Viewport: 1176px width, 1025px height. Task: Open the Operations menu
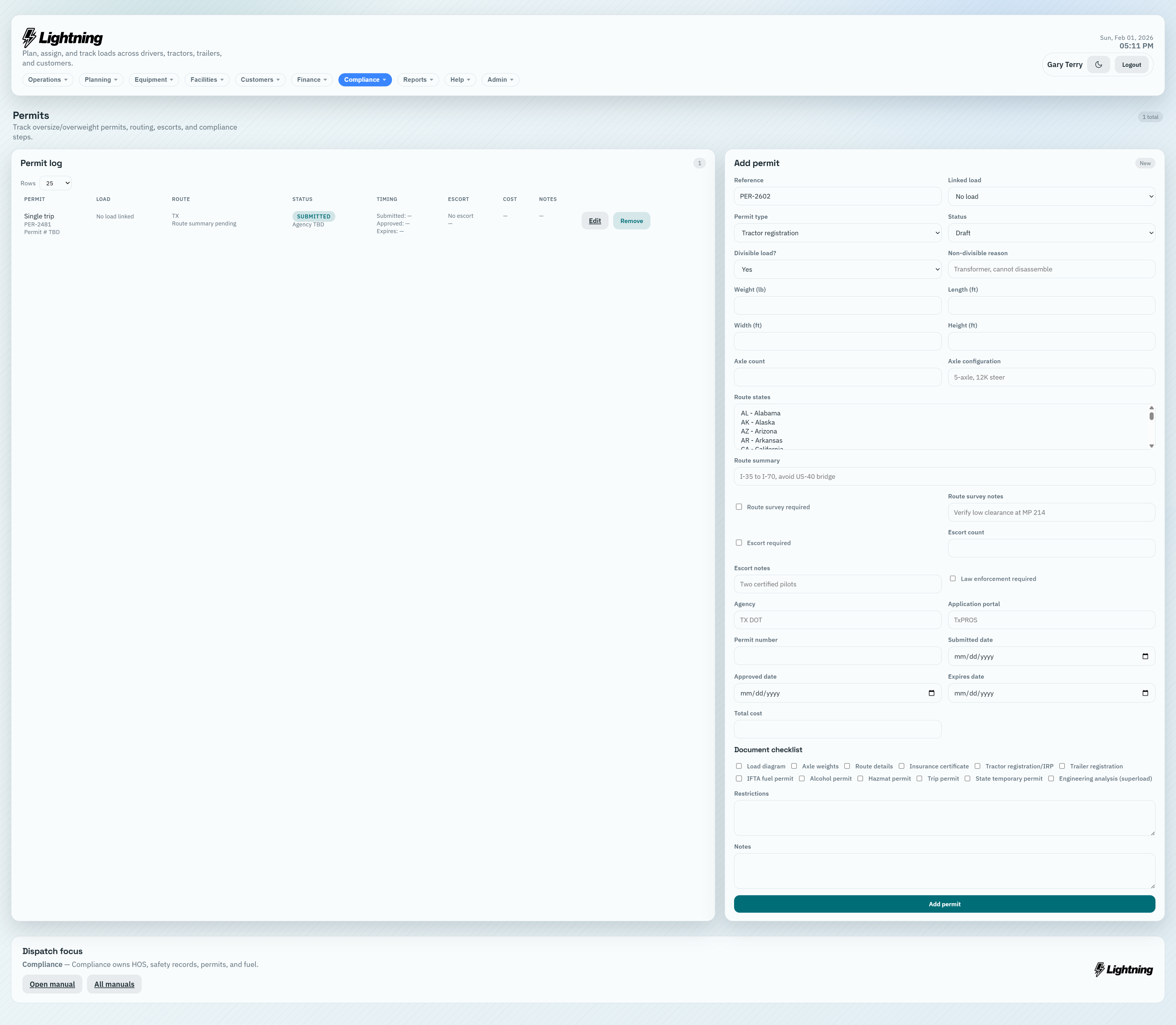[x=47, y=80]
